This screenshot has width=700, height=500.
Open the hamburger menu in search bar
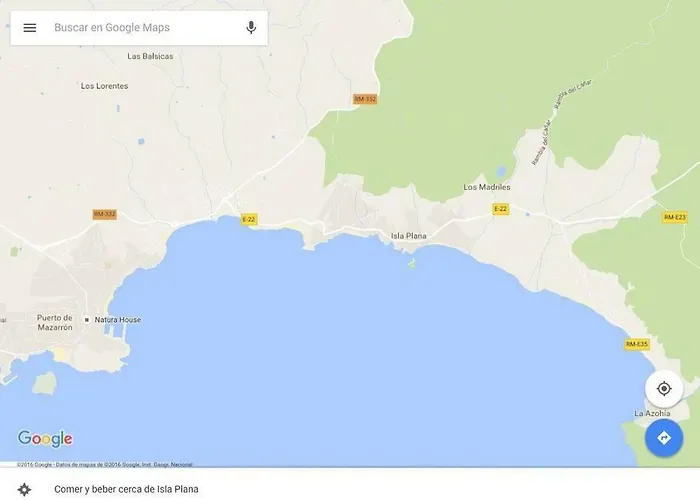(30, 28)
